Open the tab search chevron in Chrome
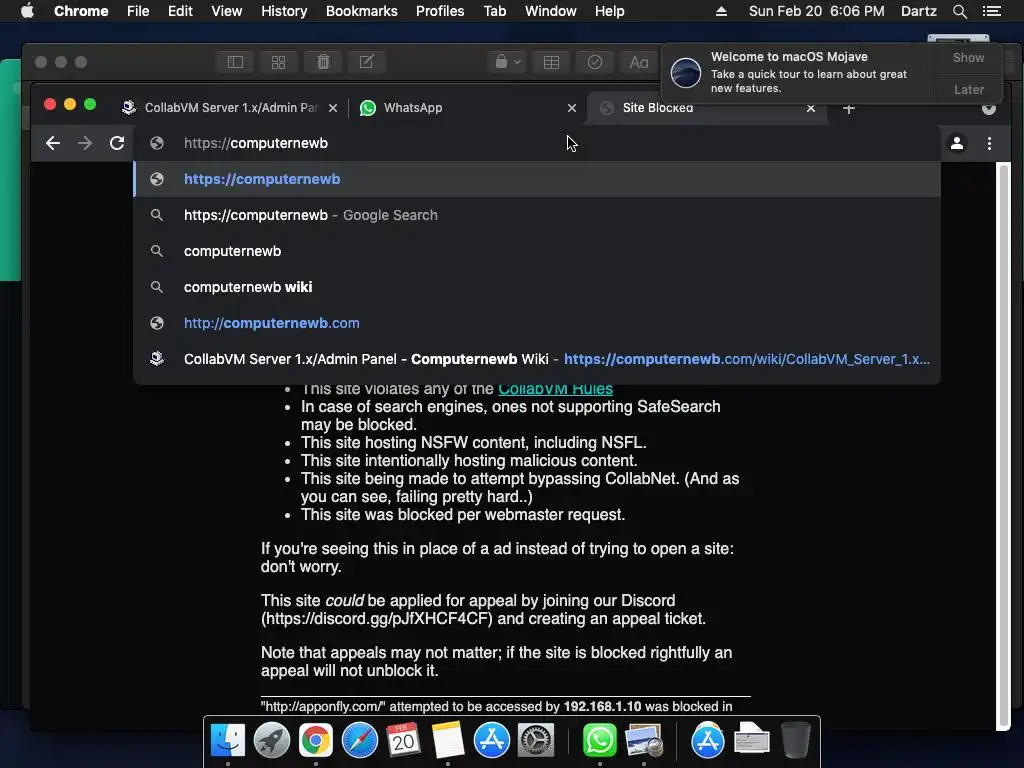Screen dimensions: 1024x768 point(989,108)
